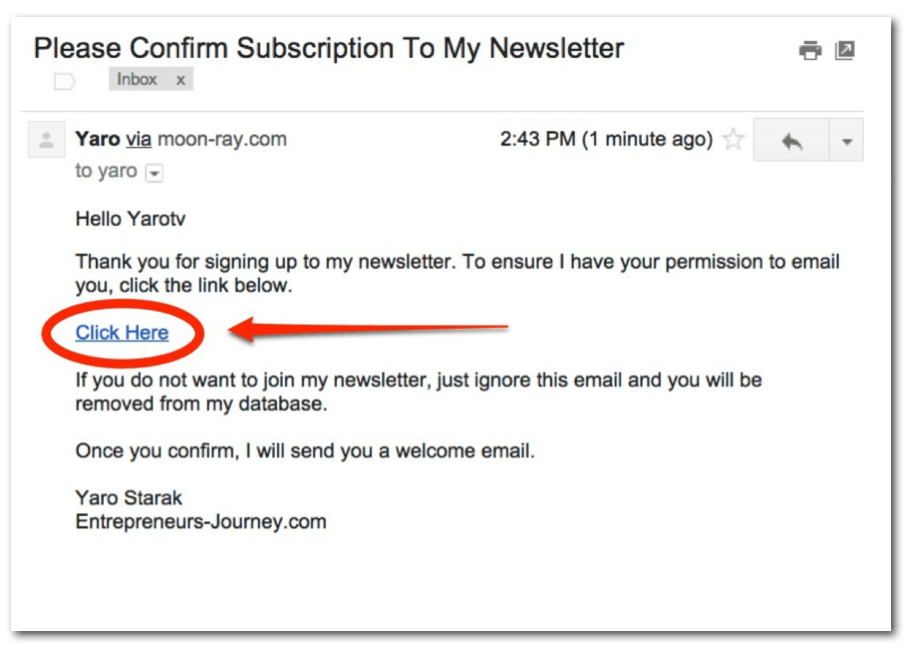Click the sender name Yaro
The height and width of the screenshot is (651, 907).
point(97,140)
